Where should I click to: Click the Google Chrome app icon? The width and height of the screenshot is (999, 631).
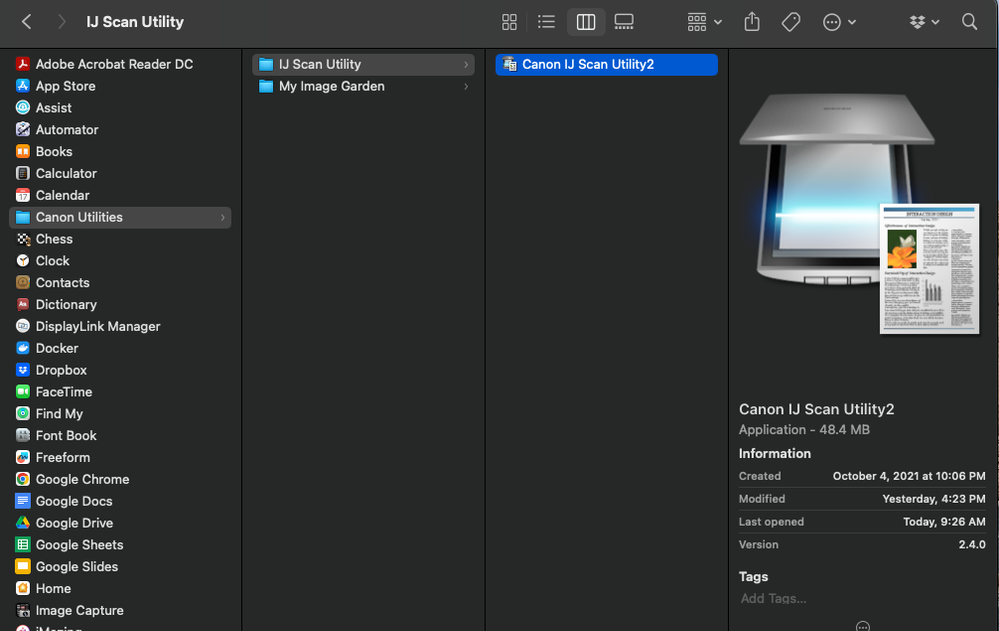(x=23, y=479)
